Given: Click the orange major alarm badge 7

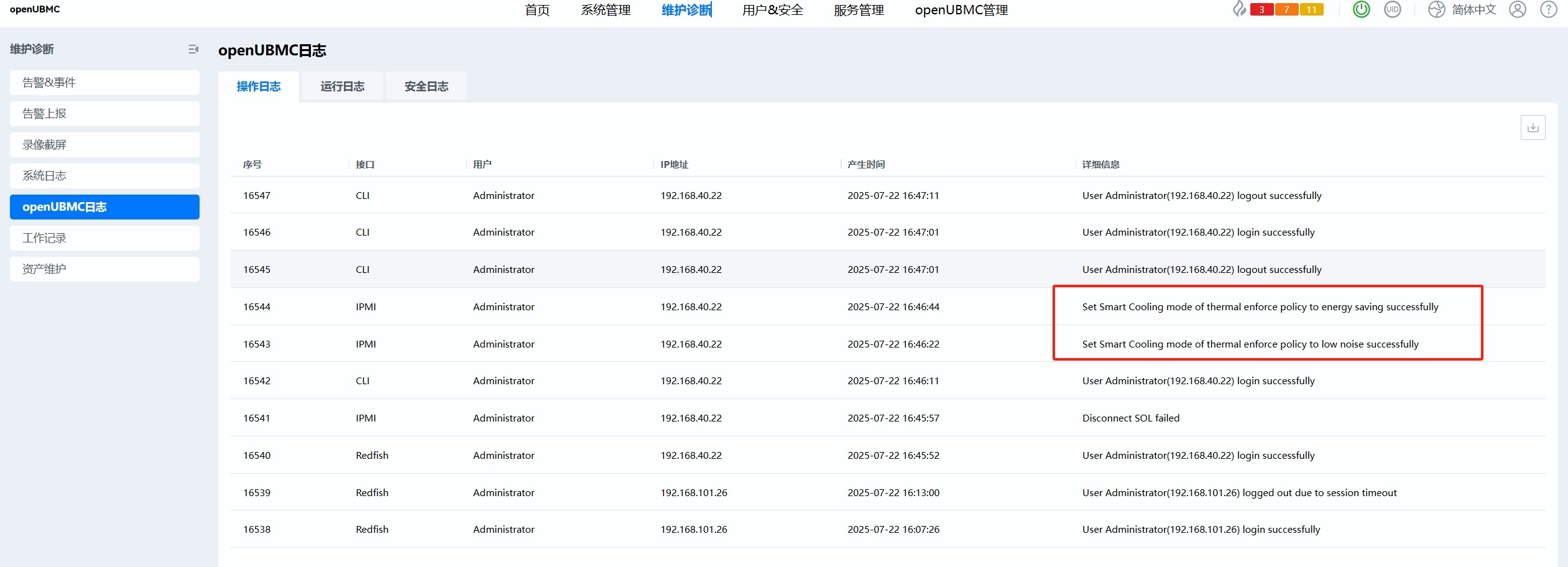Looking at the screenshot, I should pyautogui.click(x=1286, y=9).
